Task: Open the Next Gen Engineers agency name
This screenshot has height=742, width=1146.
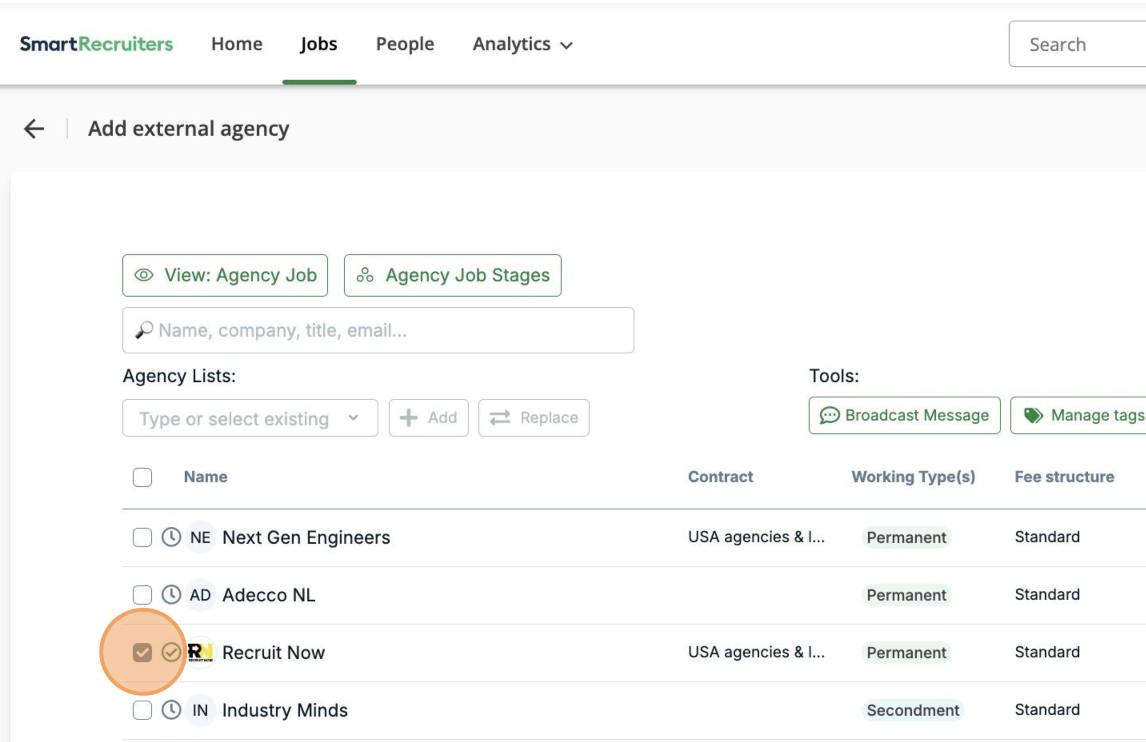Action: click(306, 537)
